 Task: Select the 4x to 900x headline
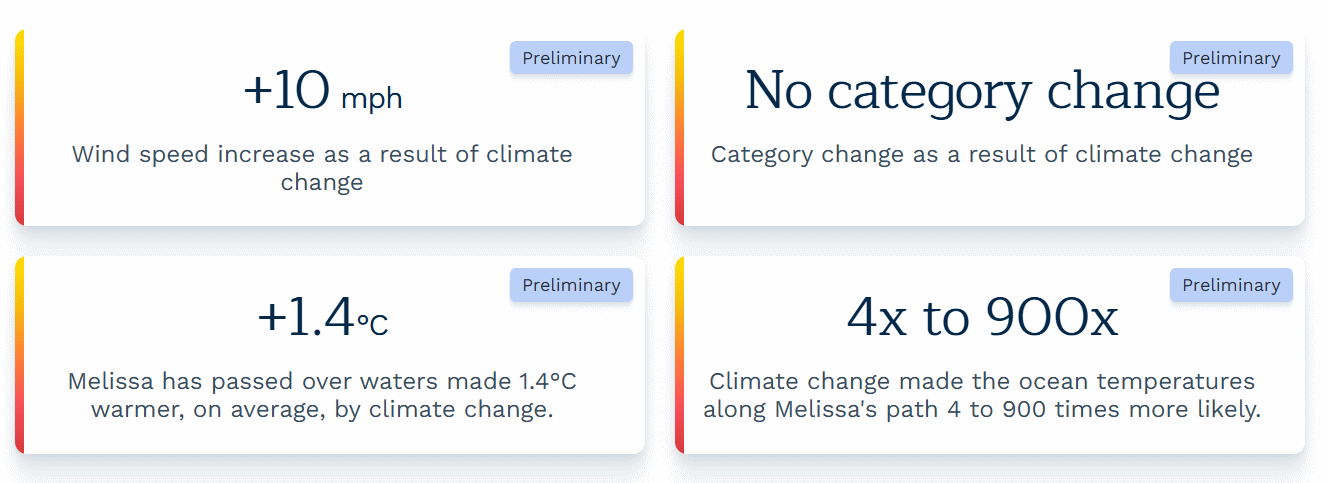point(982,319)
